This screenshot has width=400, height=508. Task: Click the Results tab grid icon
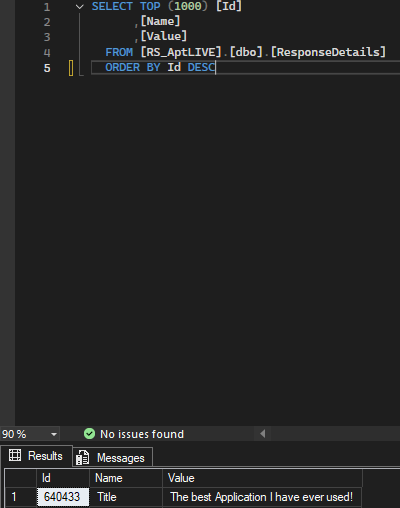tap(15, 455)
